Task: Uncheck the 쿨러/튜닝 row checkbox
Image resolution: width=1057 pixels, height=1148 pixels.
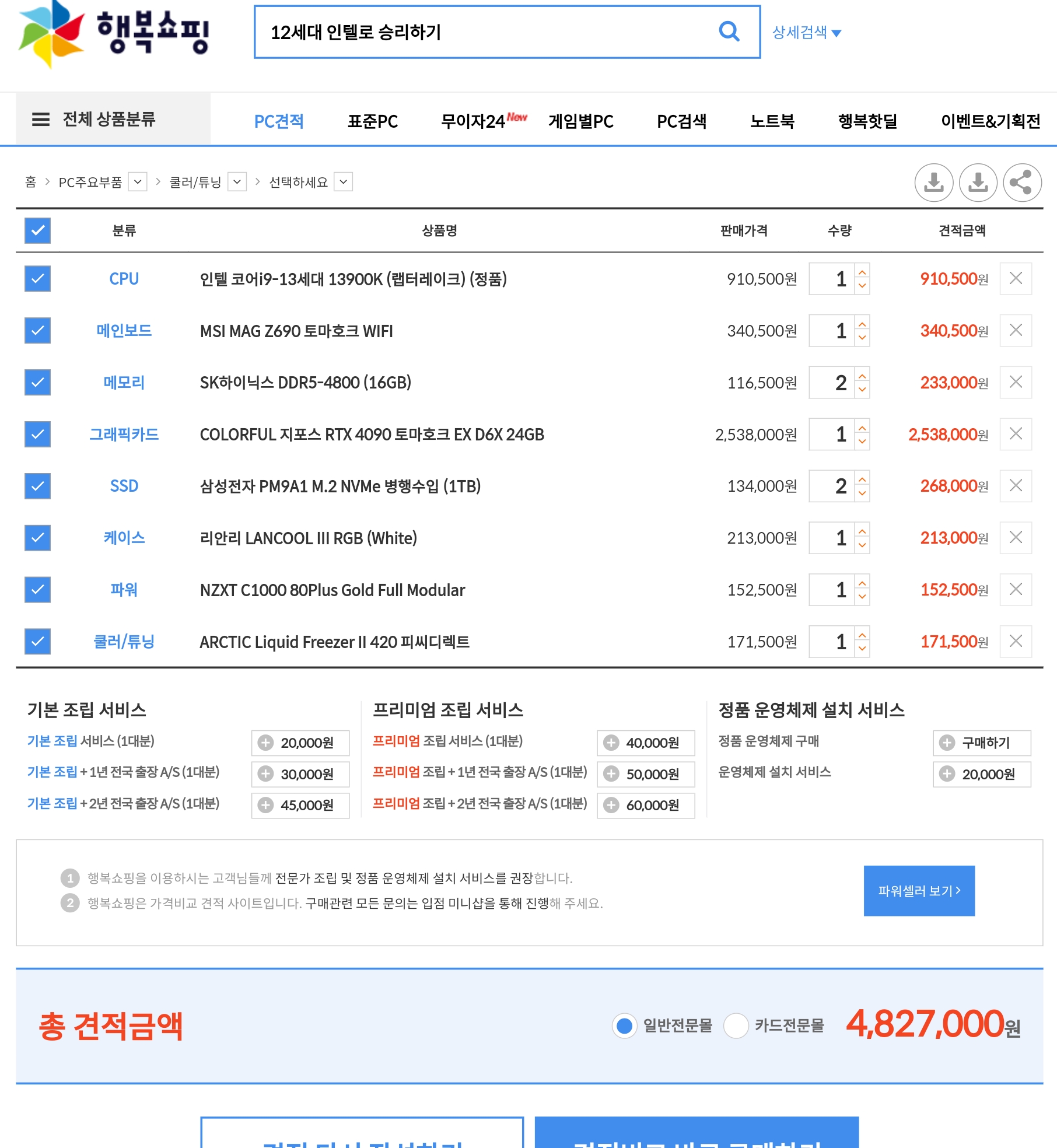Action: [38, 642]
